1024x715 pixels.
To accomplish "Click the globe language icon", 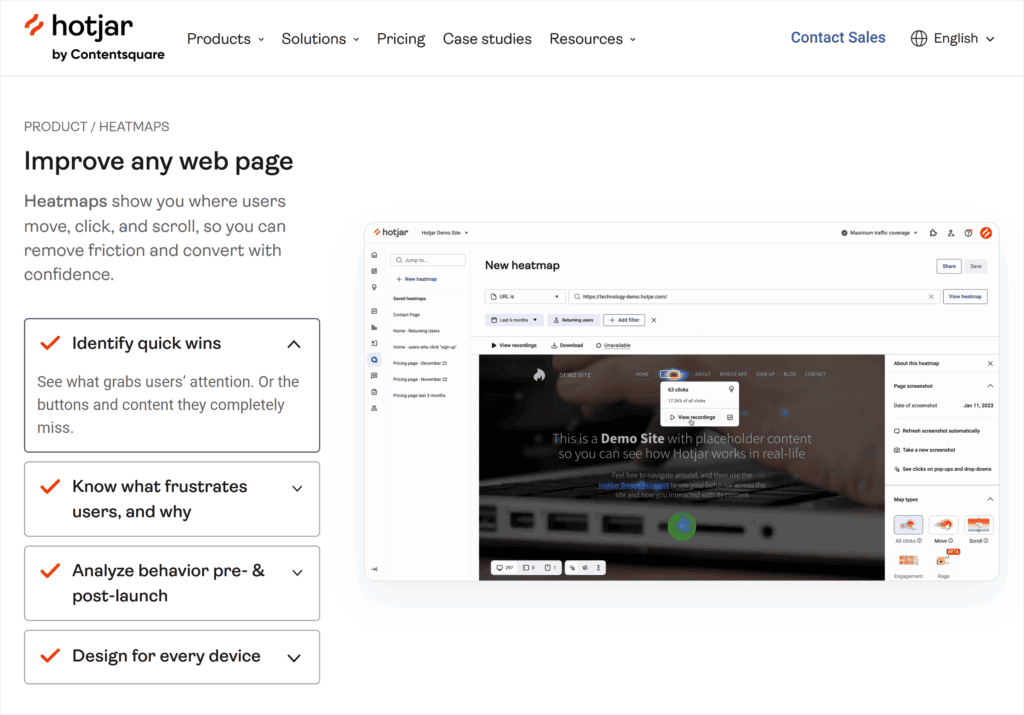I will pos(919,38).
